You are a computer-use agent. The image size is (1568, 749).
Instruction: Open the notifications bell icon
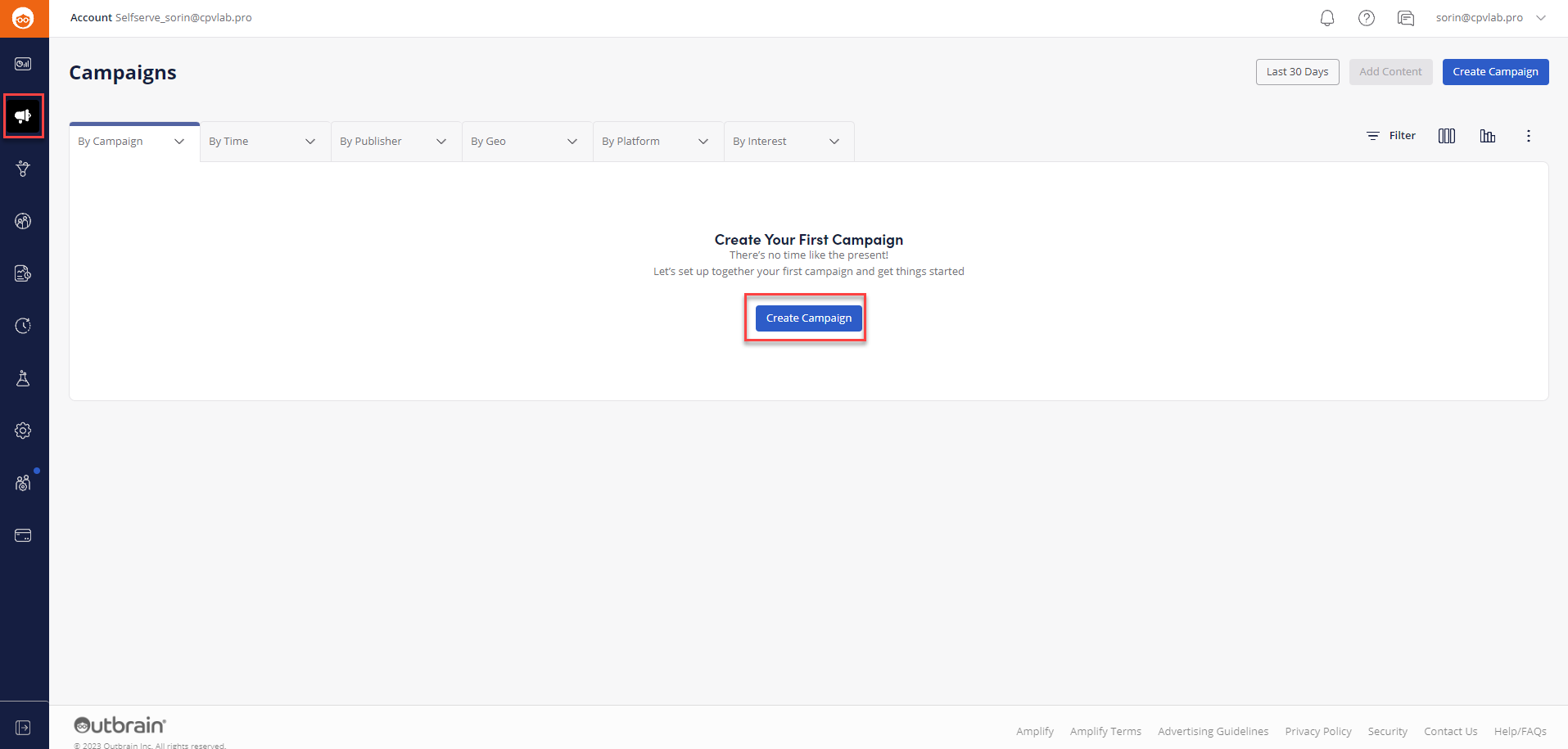click(x=1327, y=17)
